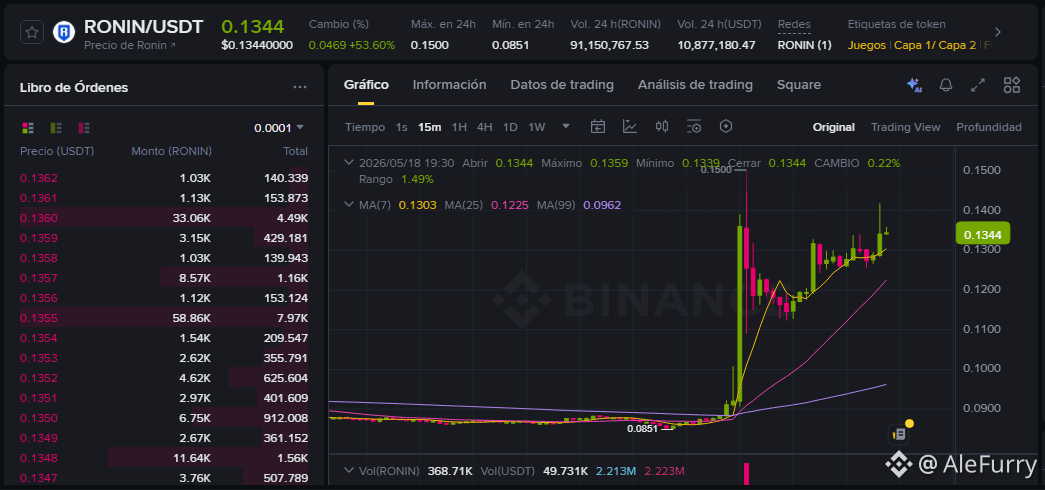Change candlestick chart type icon
Screen dimensions: 1045x490
(x=662, y=126)
